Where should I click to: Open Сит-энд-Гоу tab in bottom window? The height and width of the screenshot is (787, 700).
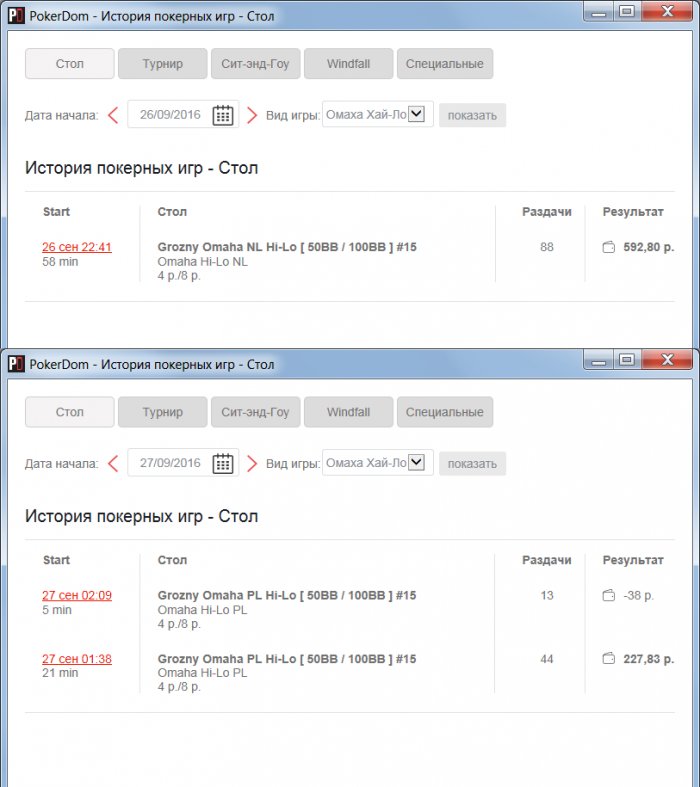pos(255,412)
